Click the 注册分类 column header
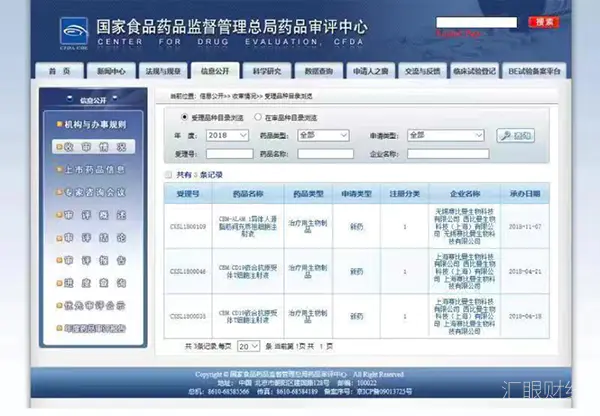This screenshot has height=416, width=600. (x=404, y=194)
